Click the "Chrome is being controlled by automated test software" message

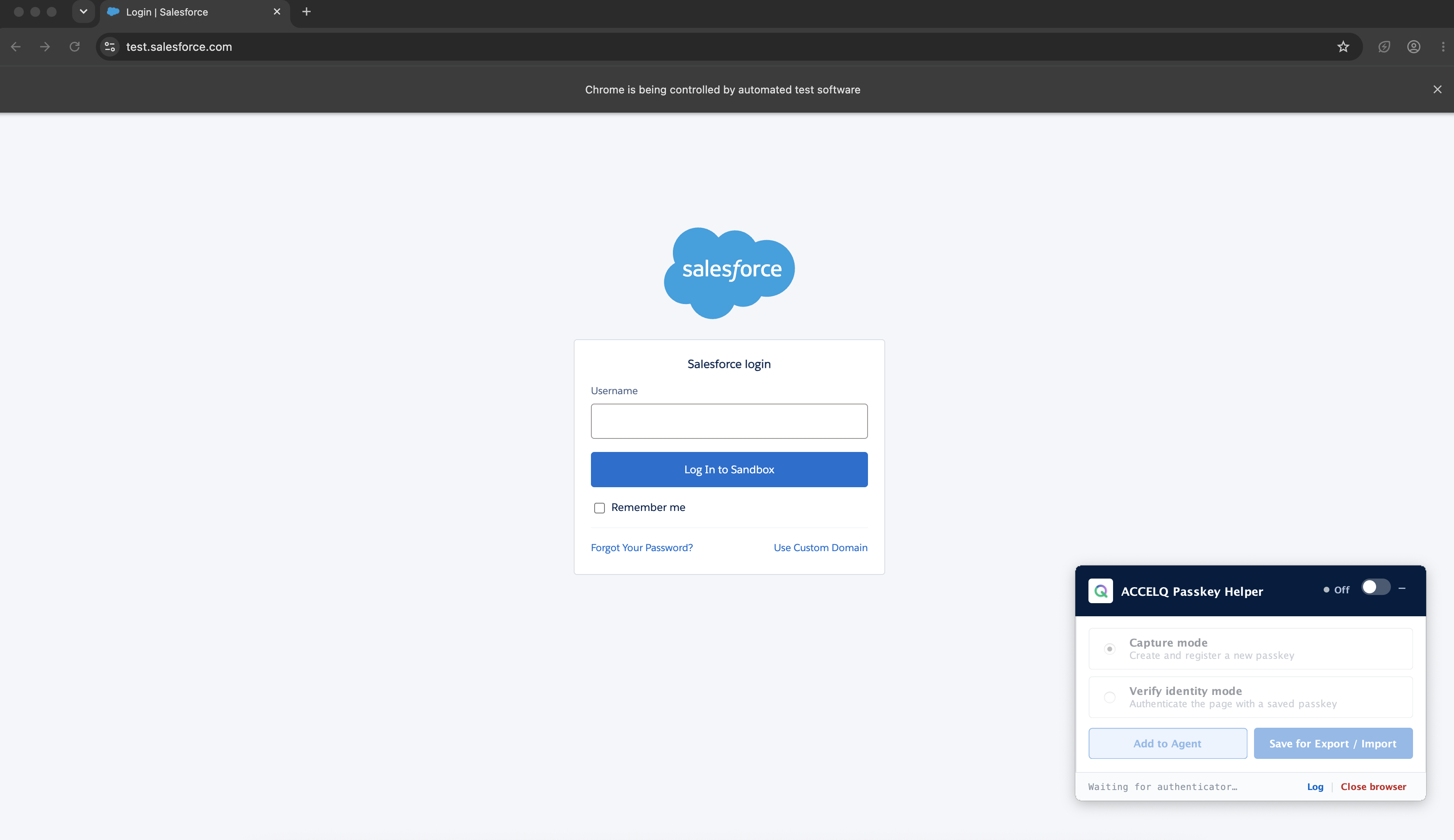coord(722,89)
